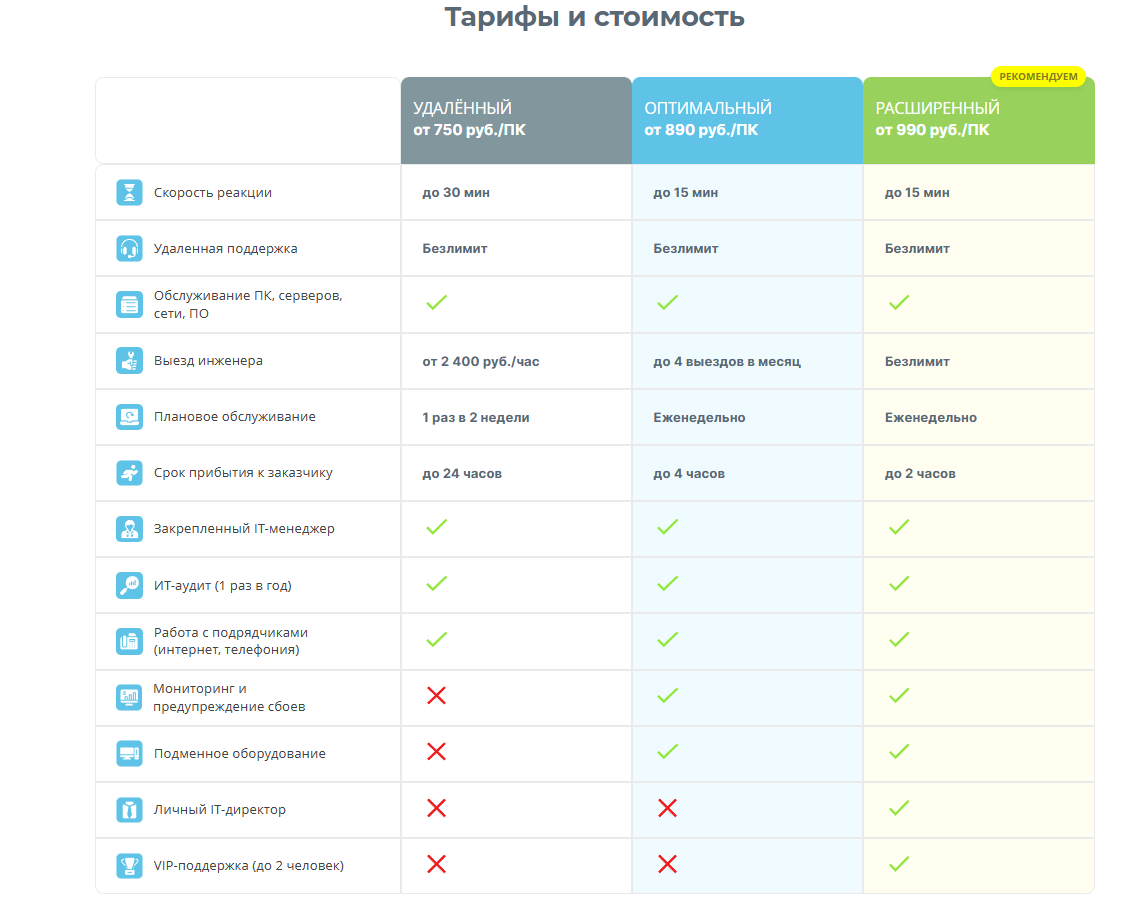
Task: Click the laptop icon for Плановое обслуживание
Action: click(x=130, y=417)
